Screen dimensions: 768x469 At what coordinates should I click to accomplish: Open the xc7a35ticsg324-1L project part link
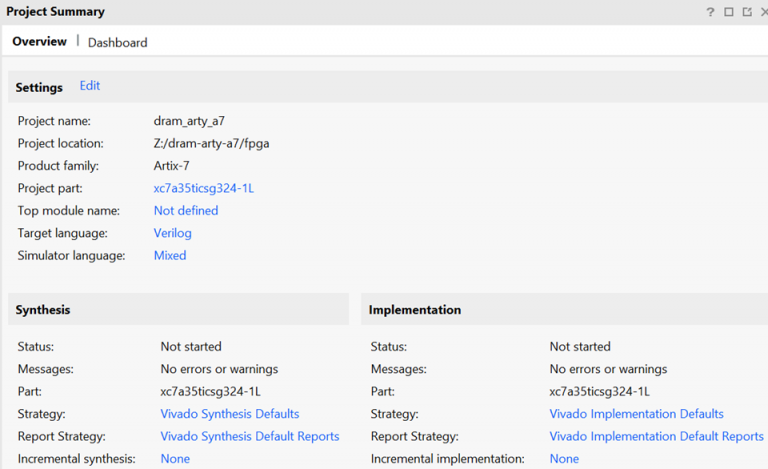click(x=204, y=188)
